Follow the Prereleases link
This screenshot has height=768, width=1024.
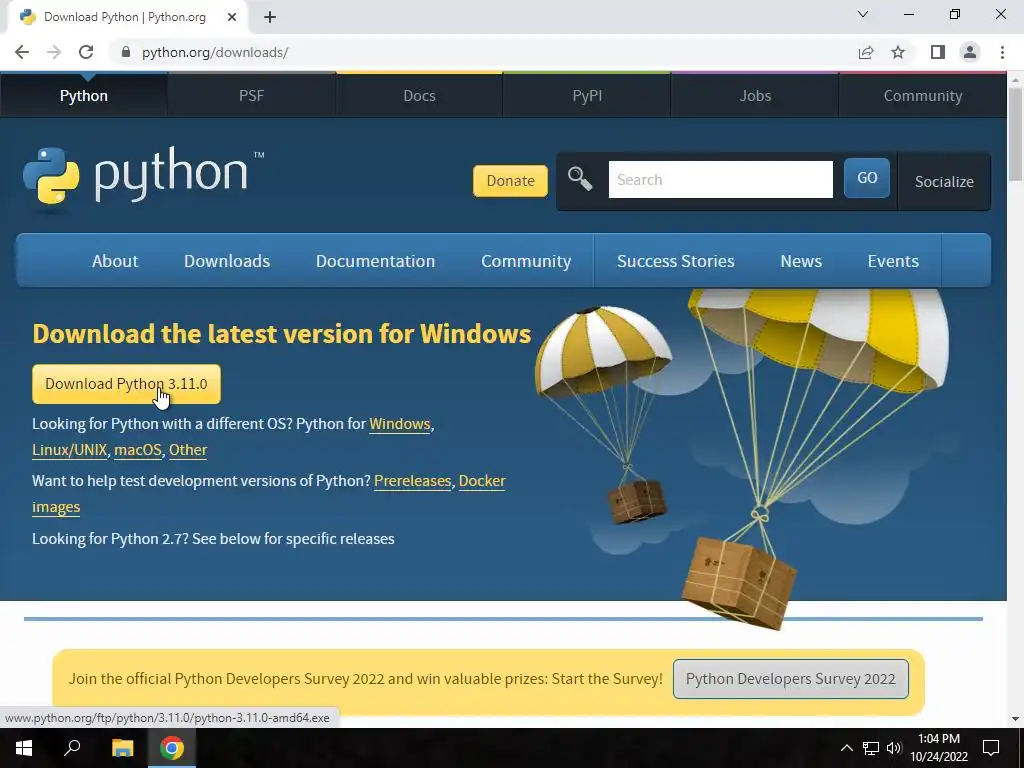tap(413, 481)
